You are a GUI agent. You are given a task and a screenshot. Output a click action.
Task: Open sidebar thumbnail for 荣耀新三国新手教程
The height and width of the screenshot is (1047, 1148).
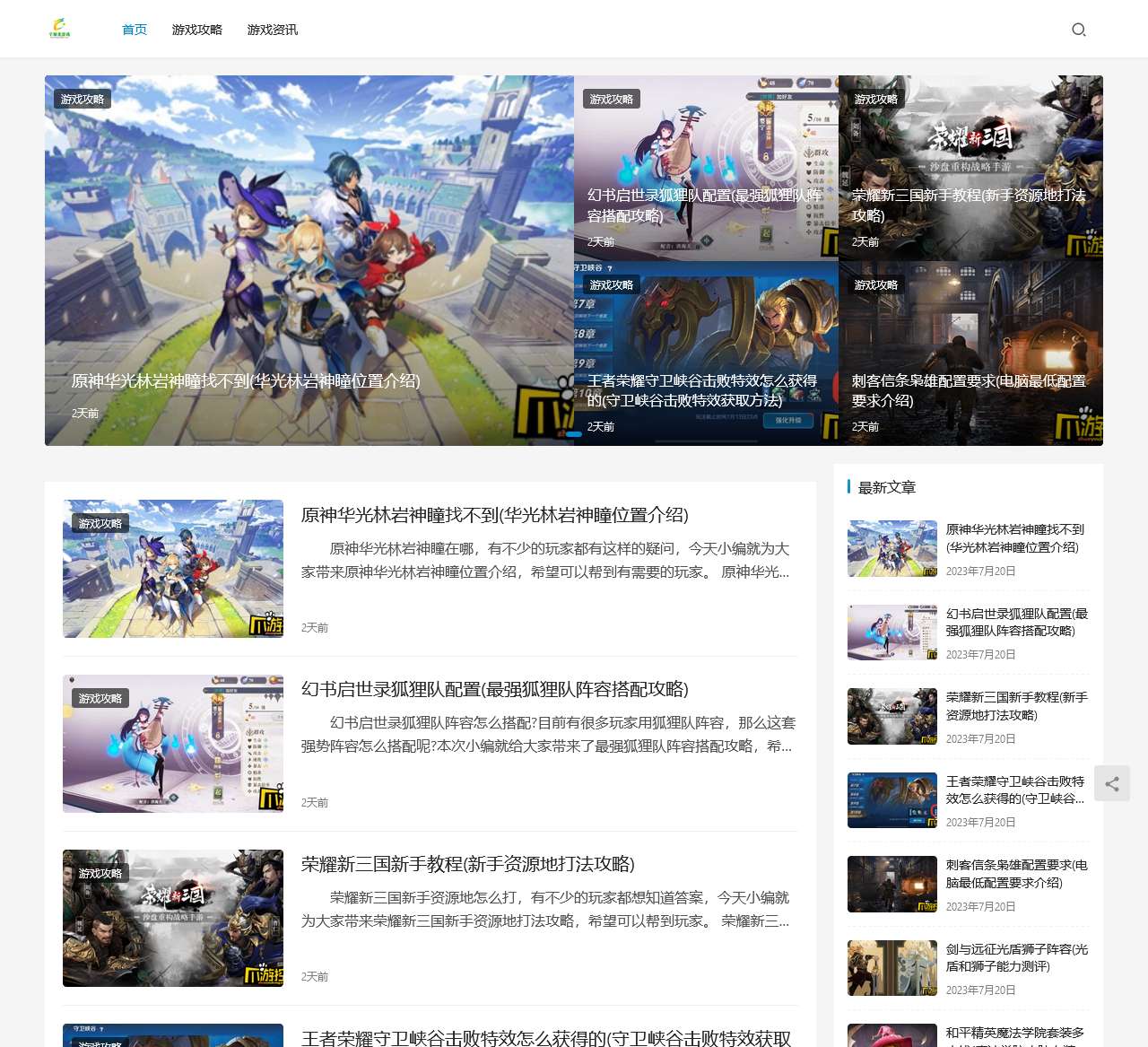[892, 716]
